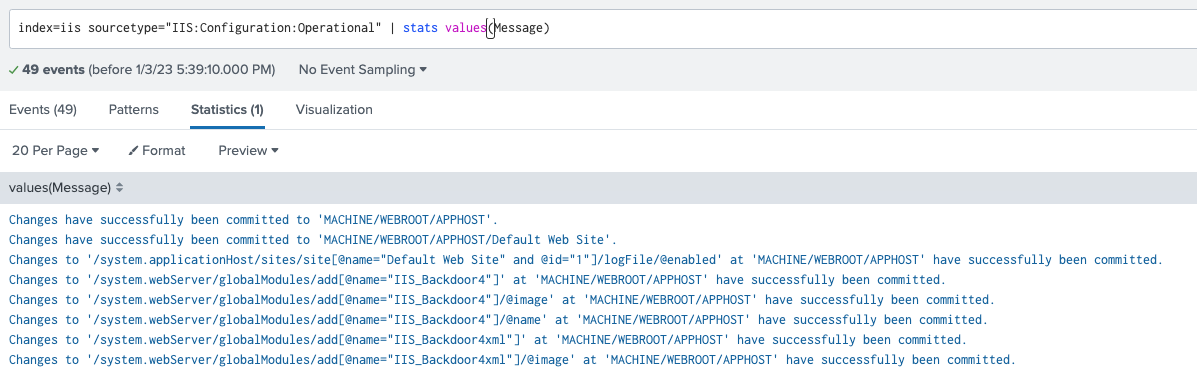
Task: Click the IIS_Backdoor4xml add message
Action: click(x=488, y=340)
